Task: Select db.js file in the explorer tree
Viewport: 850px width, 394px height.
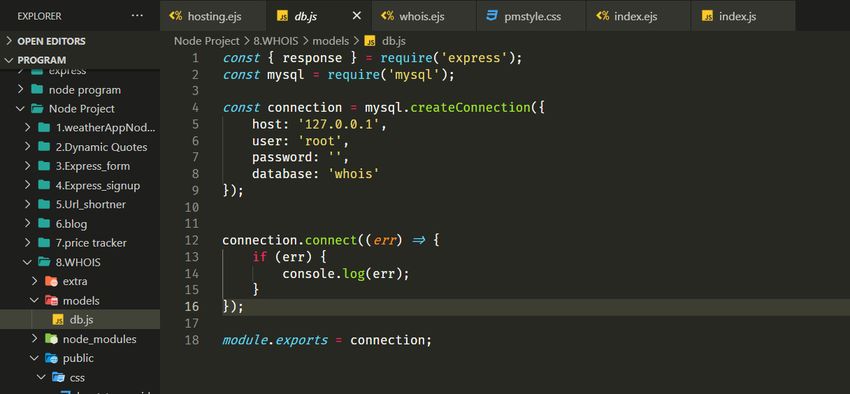Action: pyautogui.click(x=80, y=320)
